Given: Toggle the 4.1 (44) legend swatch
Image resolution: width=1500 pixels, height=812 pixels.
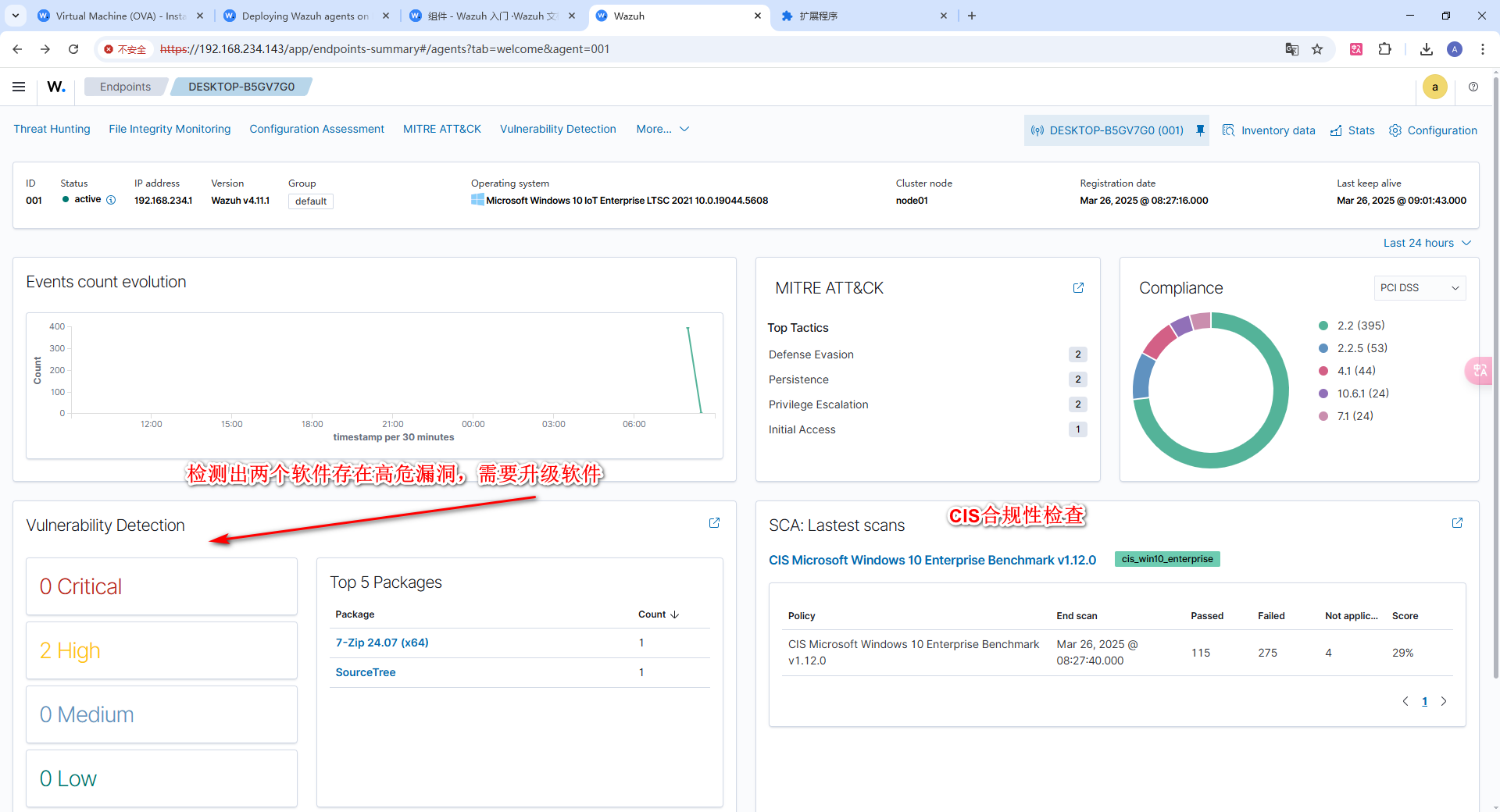Looking at the screenshot, I should point(1323,371).
